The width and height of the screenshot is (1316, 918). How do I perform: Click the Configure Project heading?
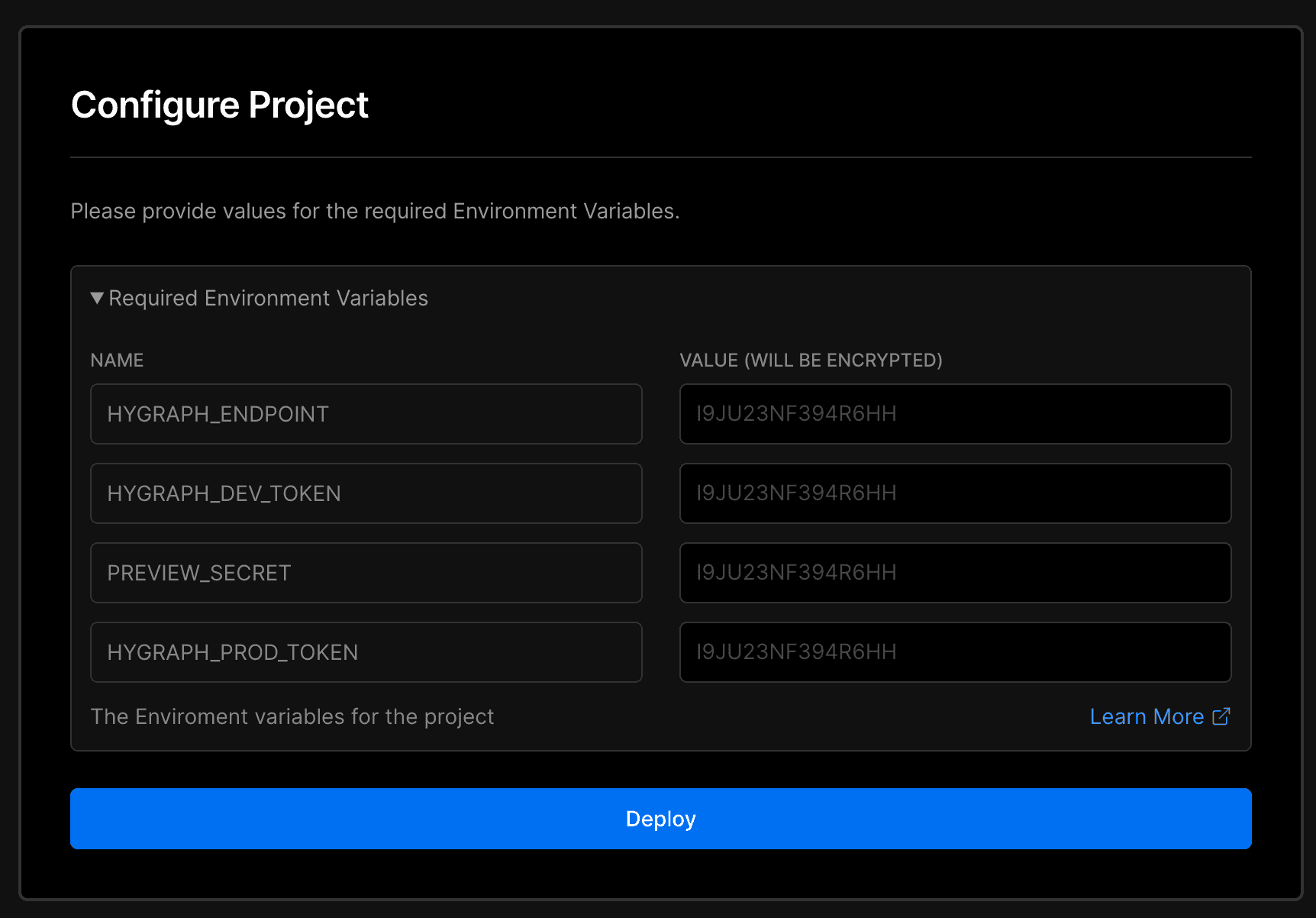click(220, 105)
